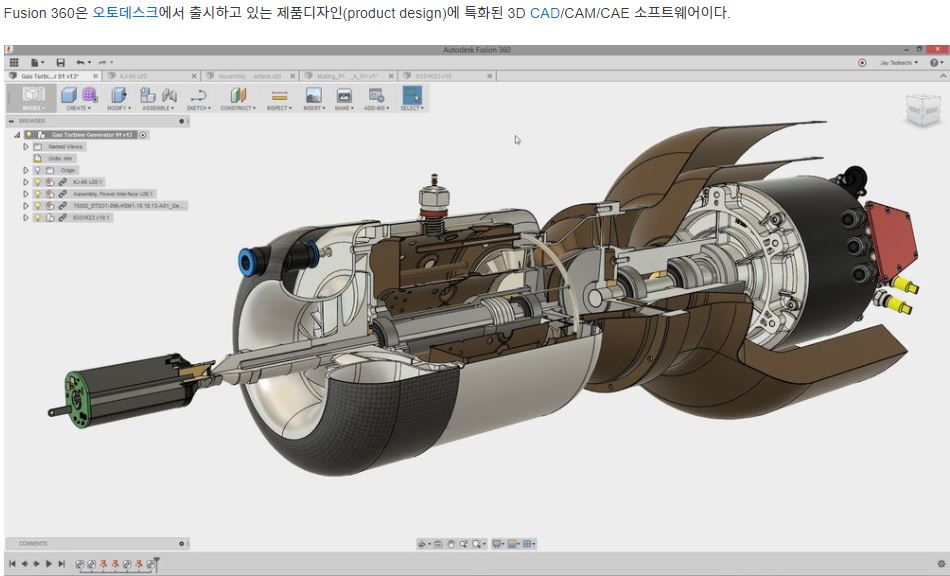Select the Sketch line tool icon
The image size is (950, 576).
tap(198, 94)
